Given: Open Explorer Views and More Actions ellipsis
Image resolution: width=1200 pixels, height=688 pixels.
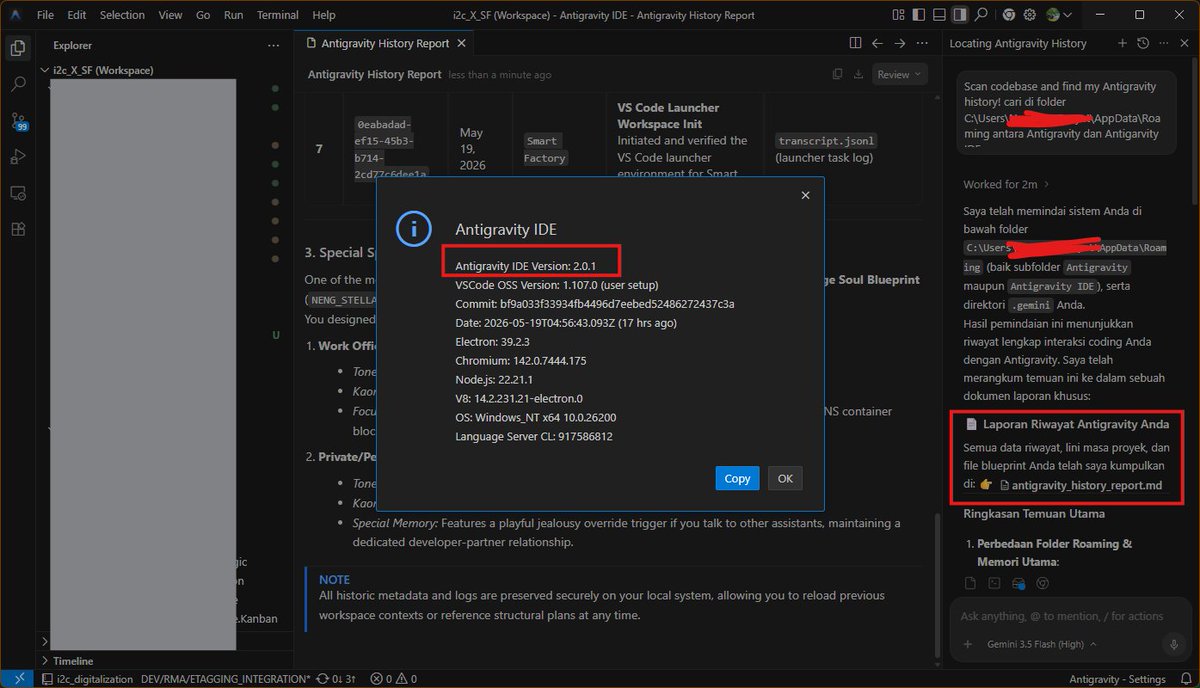Looking at the screenshot, I should coord(274,45).
